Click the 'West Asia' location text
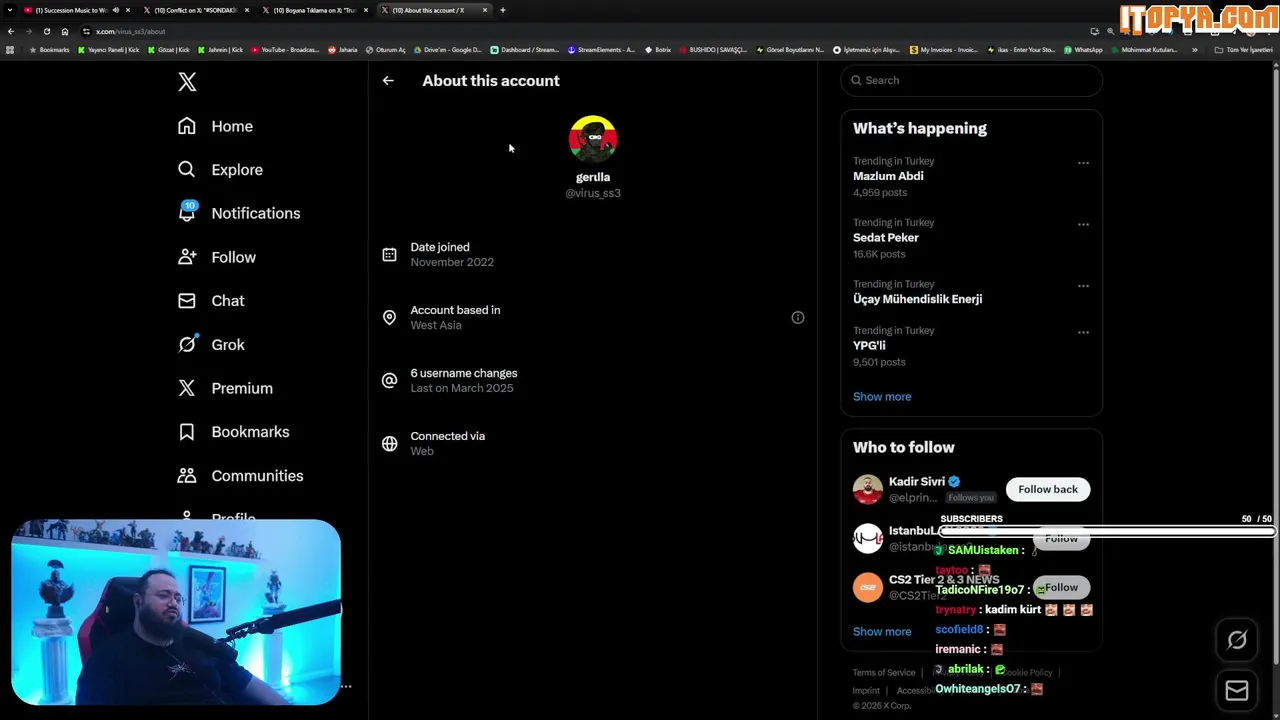Screen dimensions: 1280x720 coord(436,325)
